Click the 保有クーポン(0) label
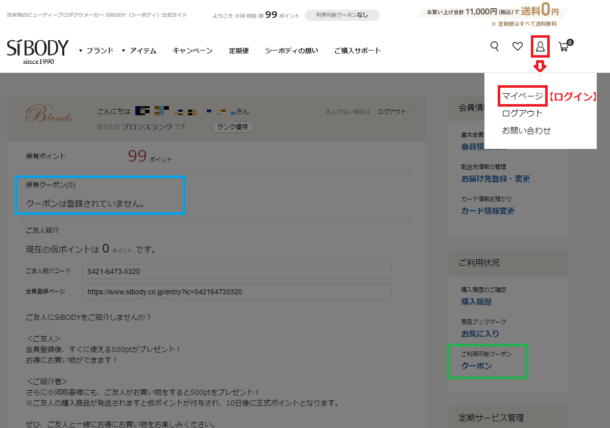This screenshot has width=610, height=428. (x=51, y=185)
